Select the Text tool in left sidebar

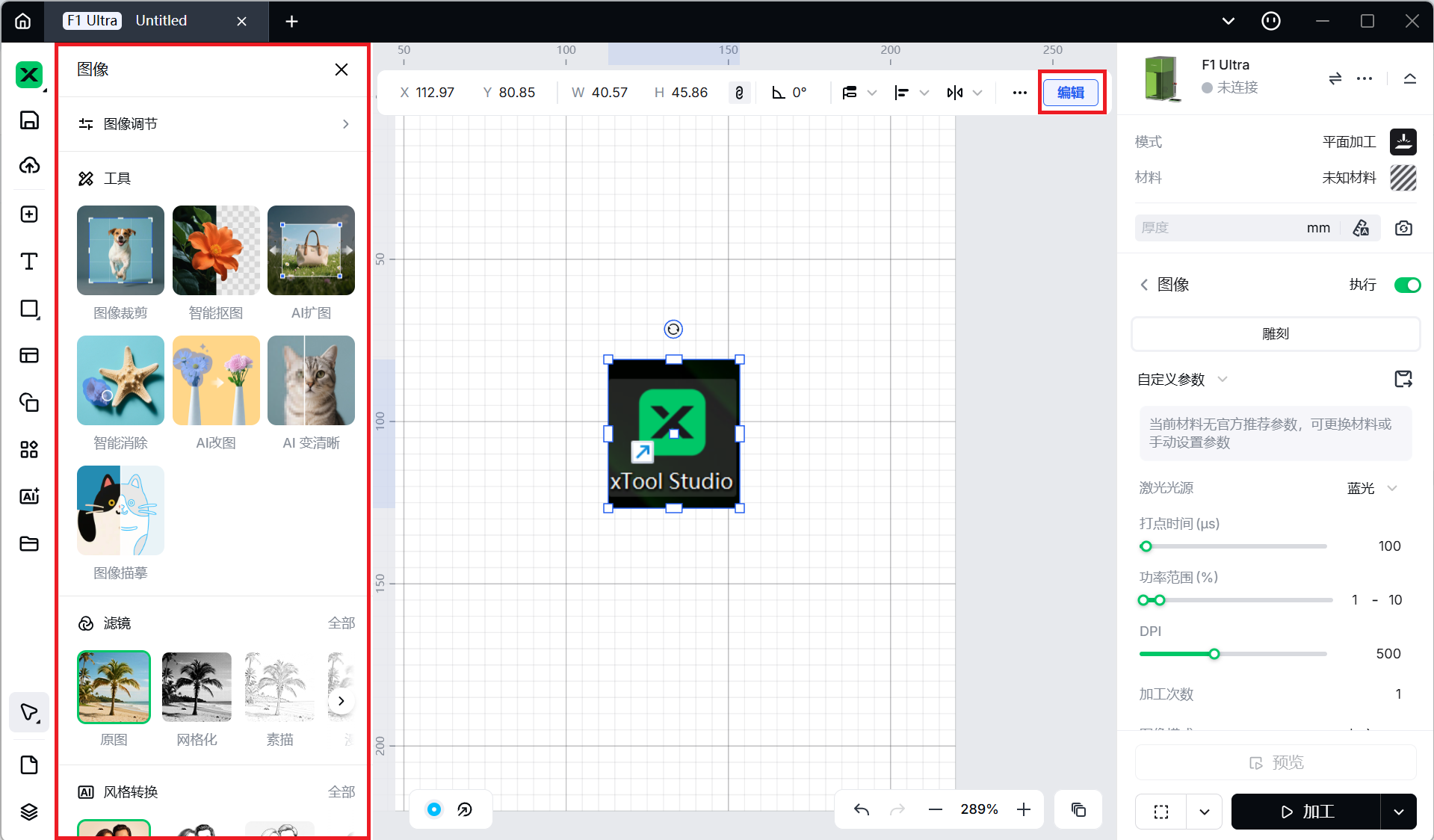click(x=29, y=262)
